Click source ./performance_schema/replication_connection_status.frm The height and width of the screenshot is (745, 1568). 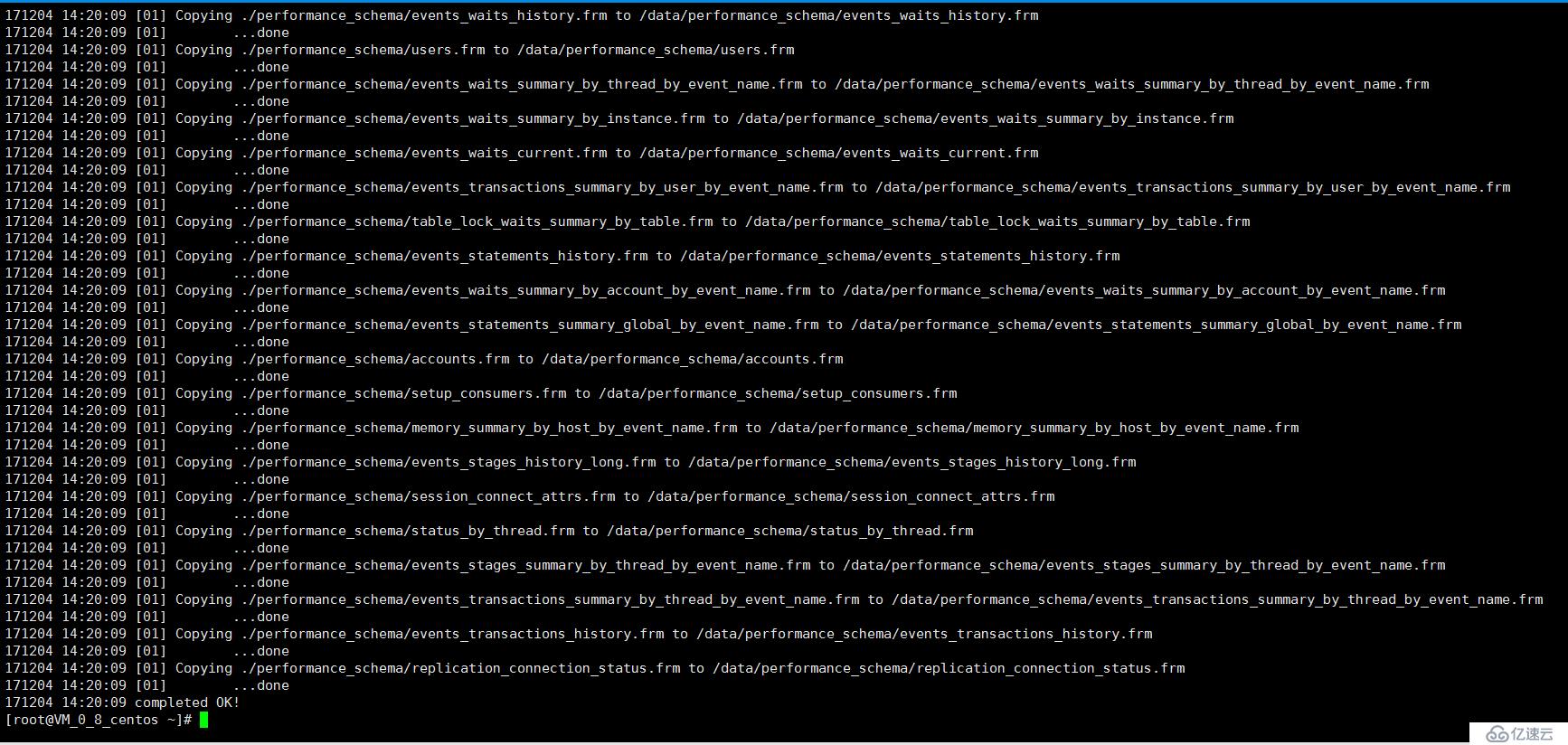tap(460, 668)
